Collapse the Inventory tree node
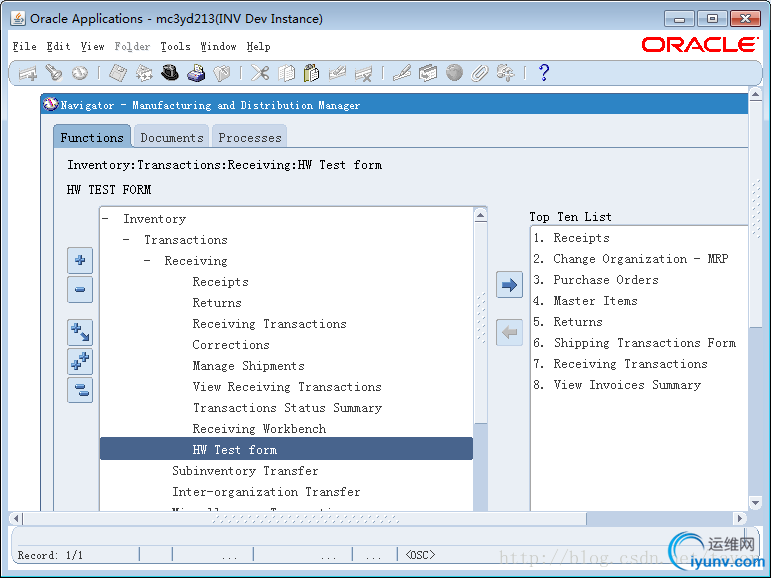The height and width of the screenshot is (578, 771). tap(105, 219)
